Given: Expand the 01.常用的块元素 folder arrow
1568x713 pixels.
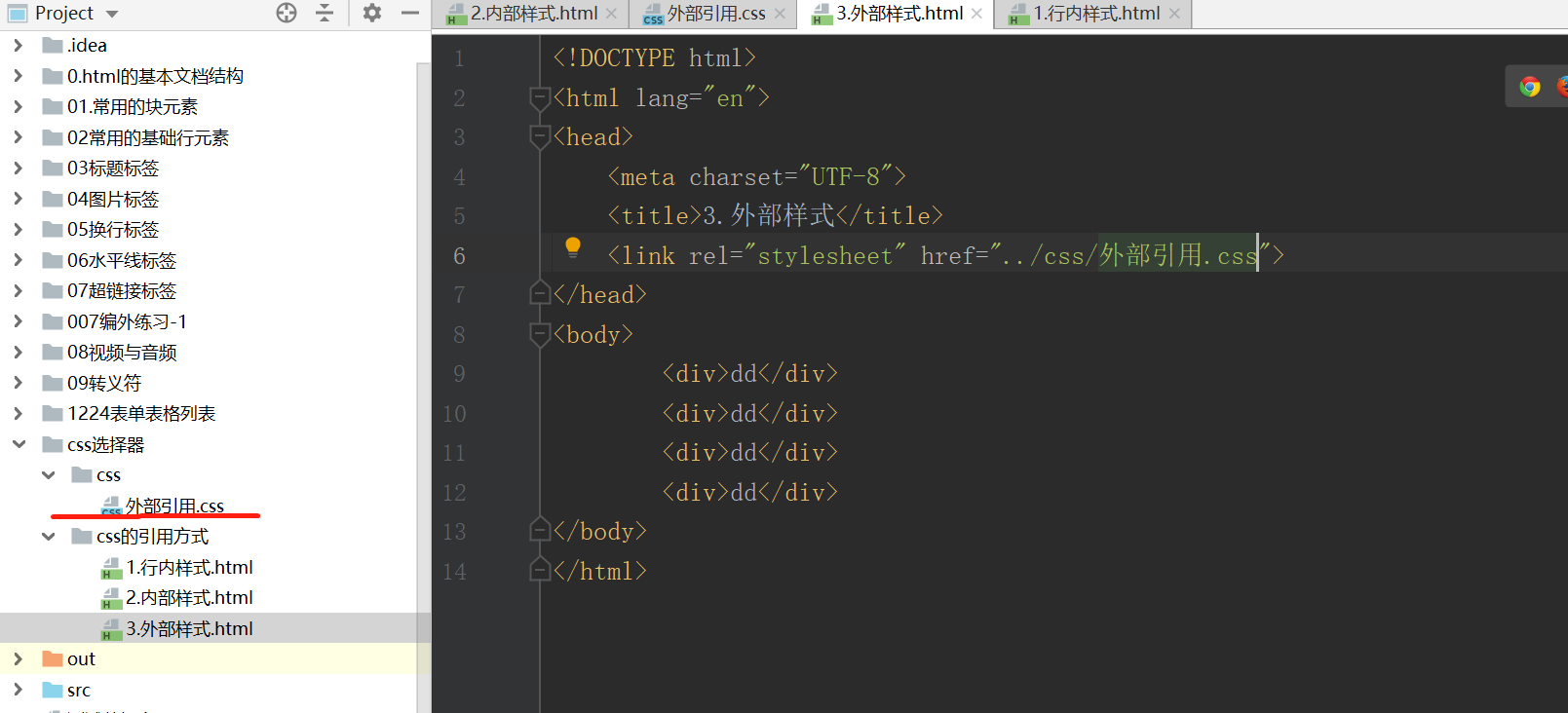Looking at the screenshot, I should 19,106.
